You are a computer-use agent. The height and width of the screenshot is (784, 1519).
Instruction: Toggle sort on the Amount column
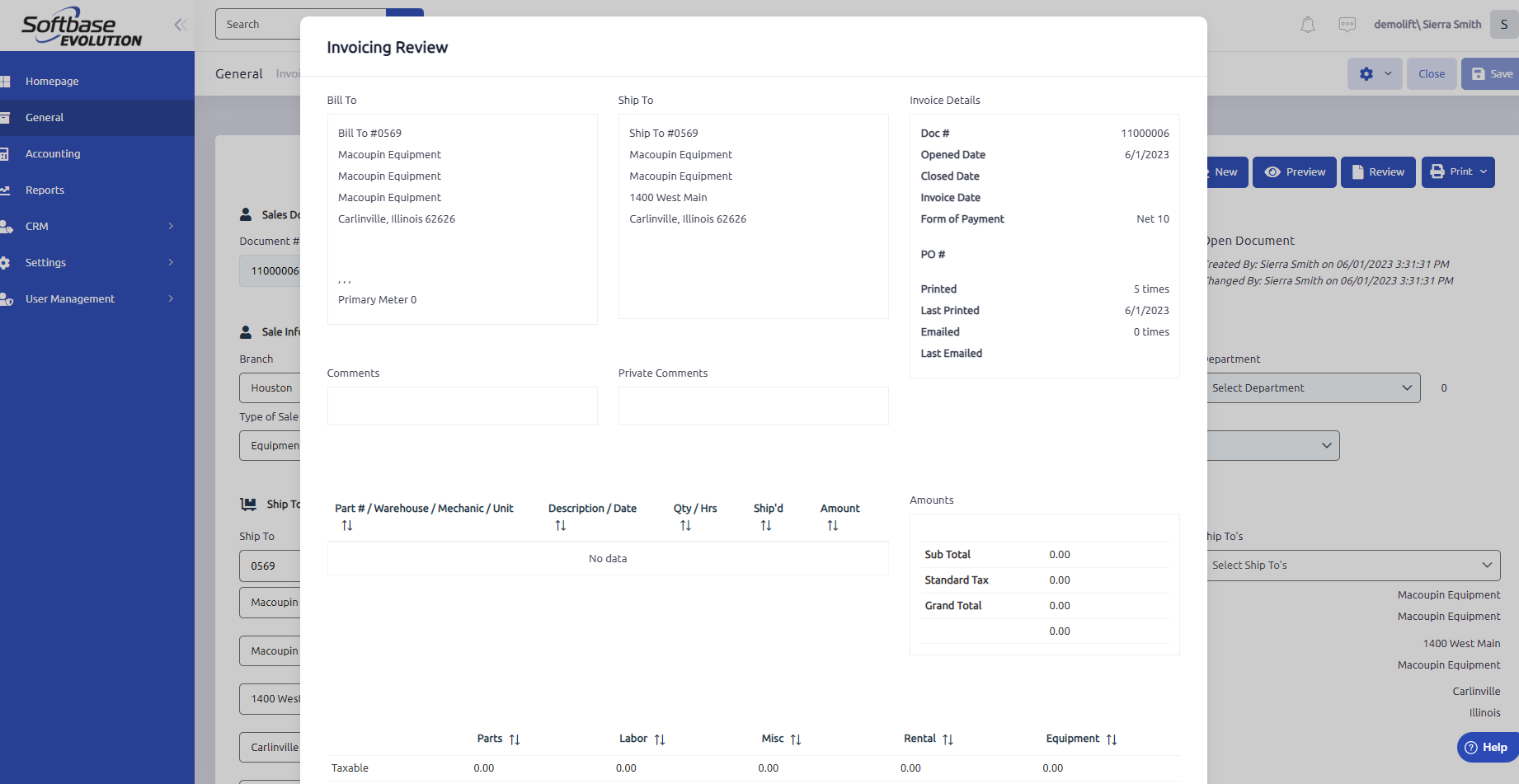(x=831, y=525)
